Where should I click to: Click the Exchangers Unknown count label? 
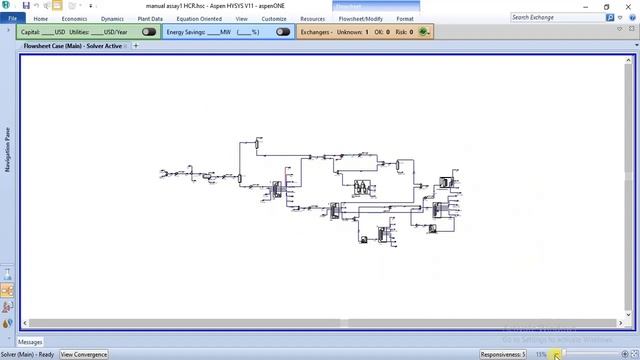(353, 32)
